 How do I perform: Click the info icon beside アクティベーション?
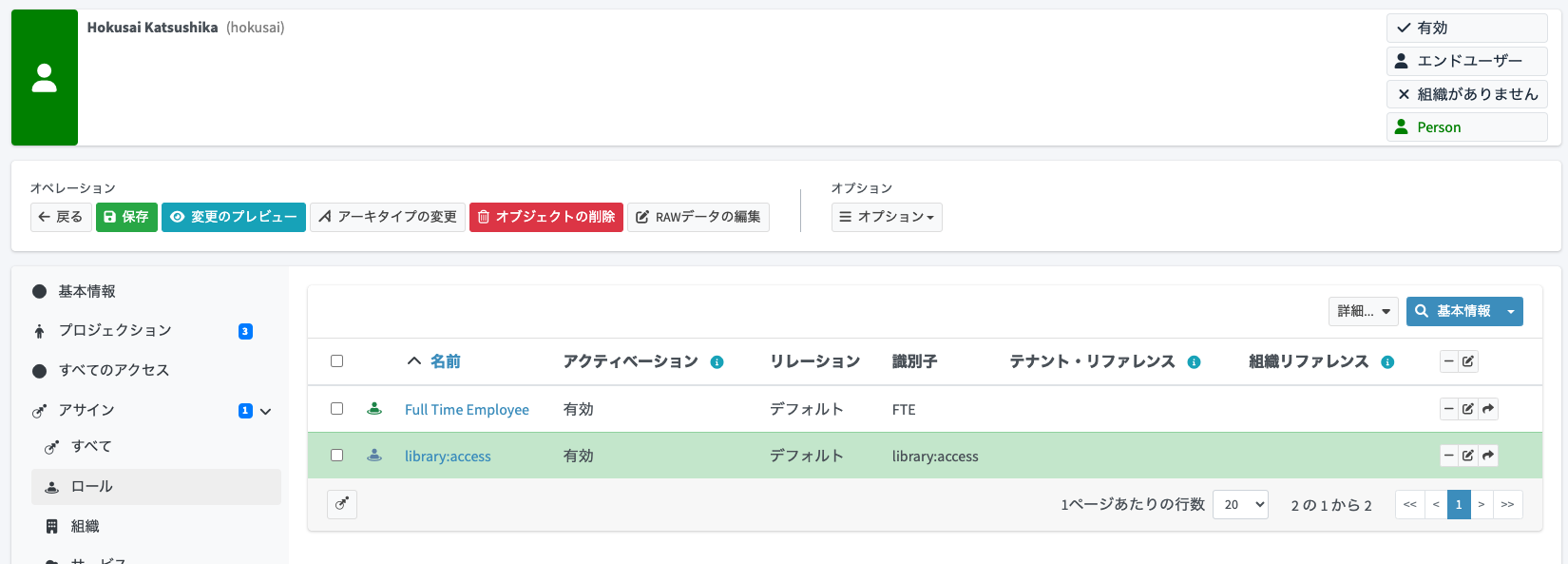click(717, 362)
